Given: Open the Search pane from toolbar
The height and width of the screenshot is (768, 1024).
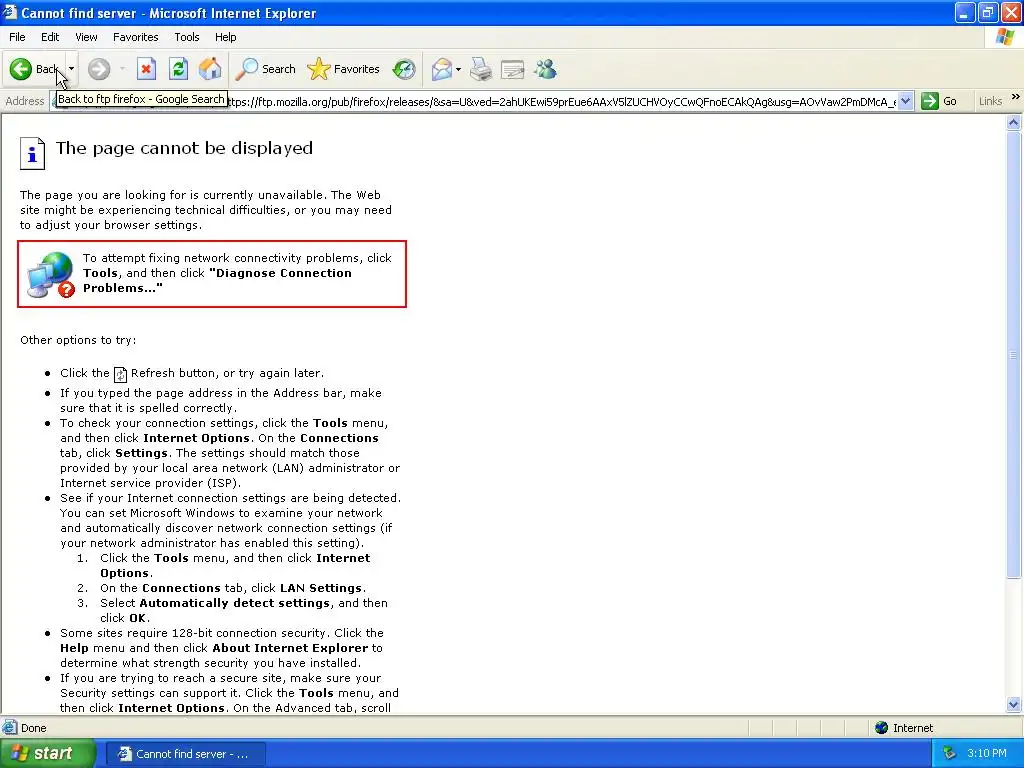Looking at the screenshot, I should (265, 69).
